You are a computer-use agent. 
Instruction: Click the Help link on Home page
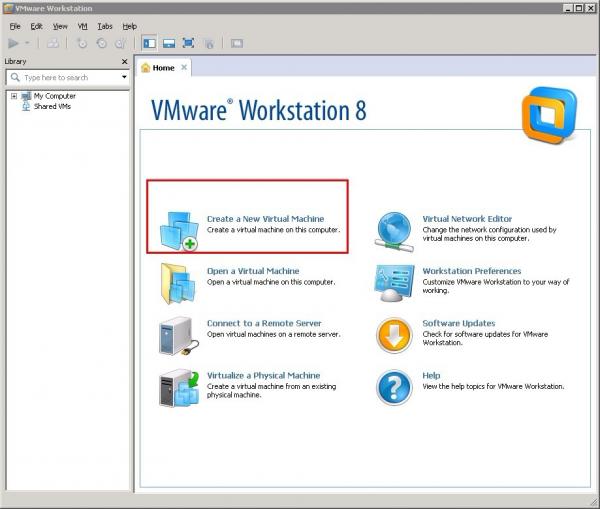coord(431,375)
